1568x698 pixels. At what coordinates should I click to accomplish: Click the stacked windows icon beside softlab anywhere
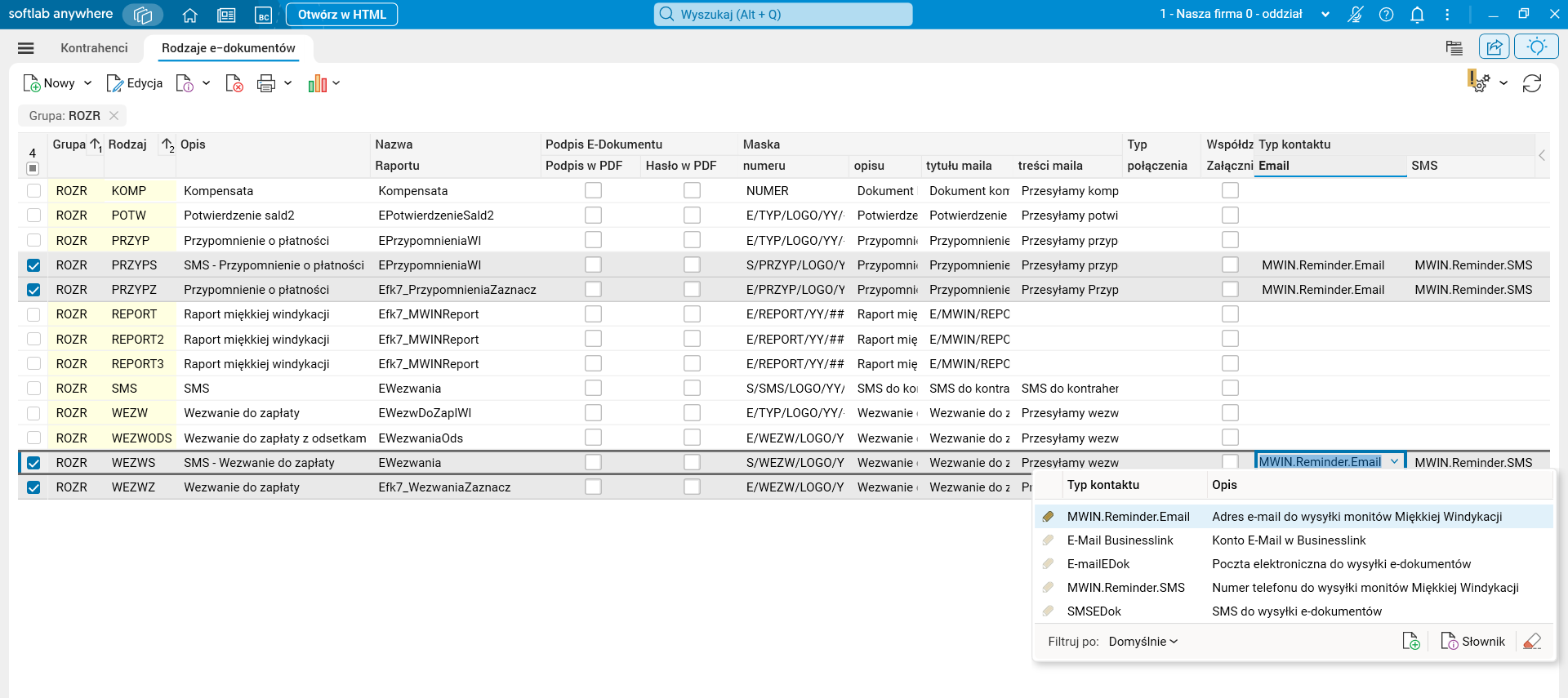pyautogui.click(x=143, y=15)
